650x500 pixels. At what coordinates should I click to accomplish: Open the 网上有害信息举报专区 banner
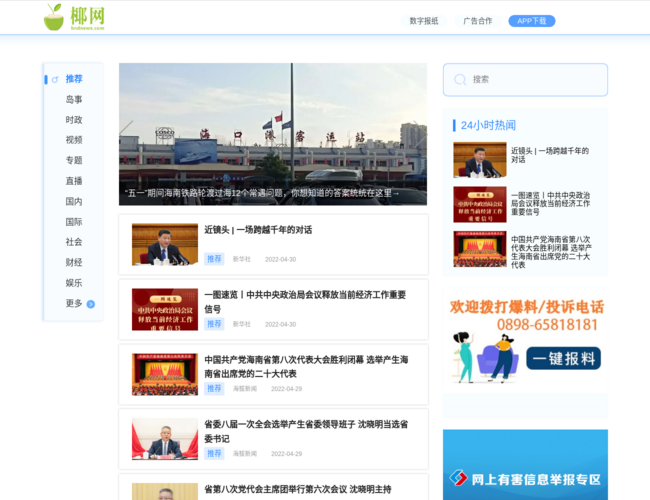click(525, 477)
